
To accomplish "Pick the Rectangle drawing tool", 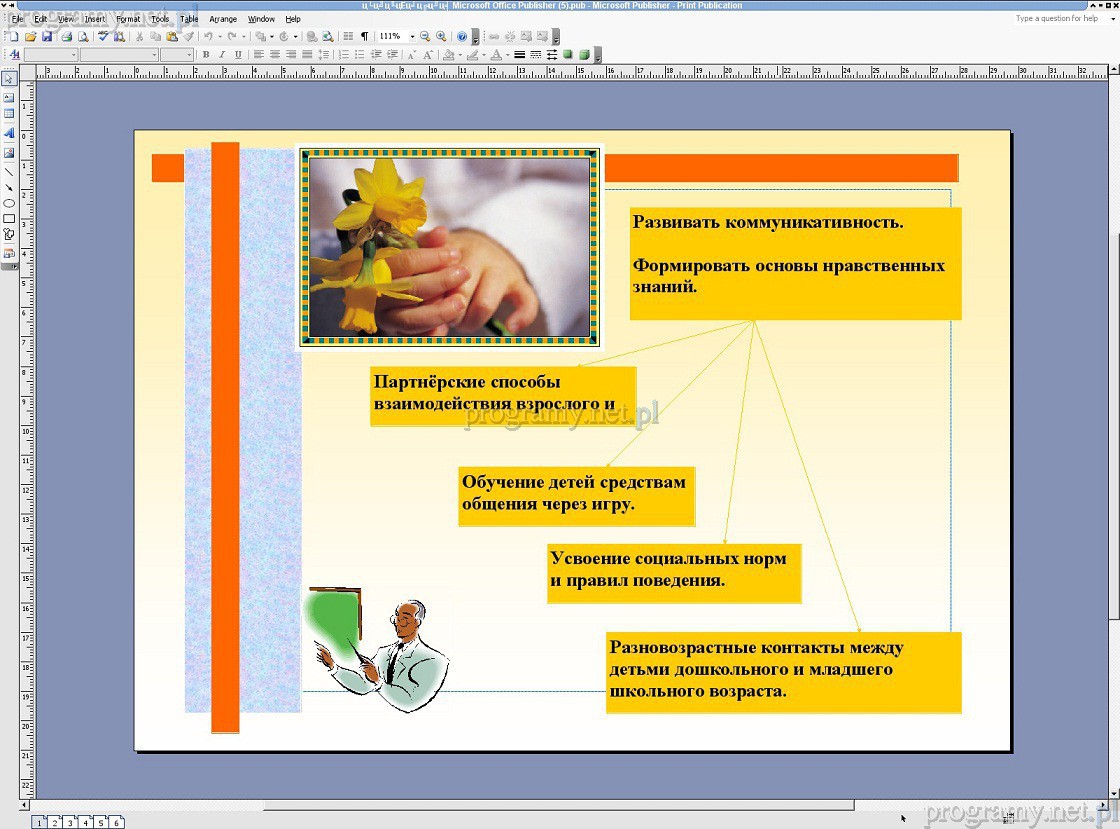I will point(9,219).
